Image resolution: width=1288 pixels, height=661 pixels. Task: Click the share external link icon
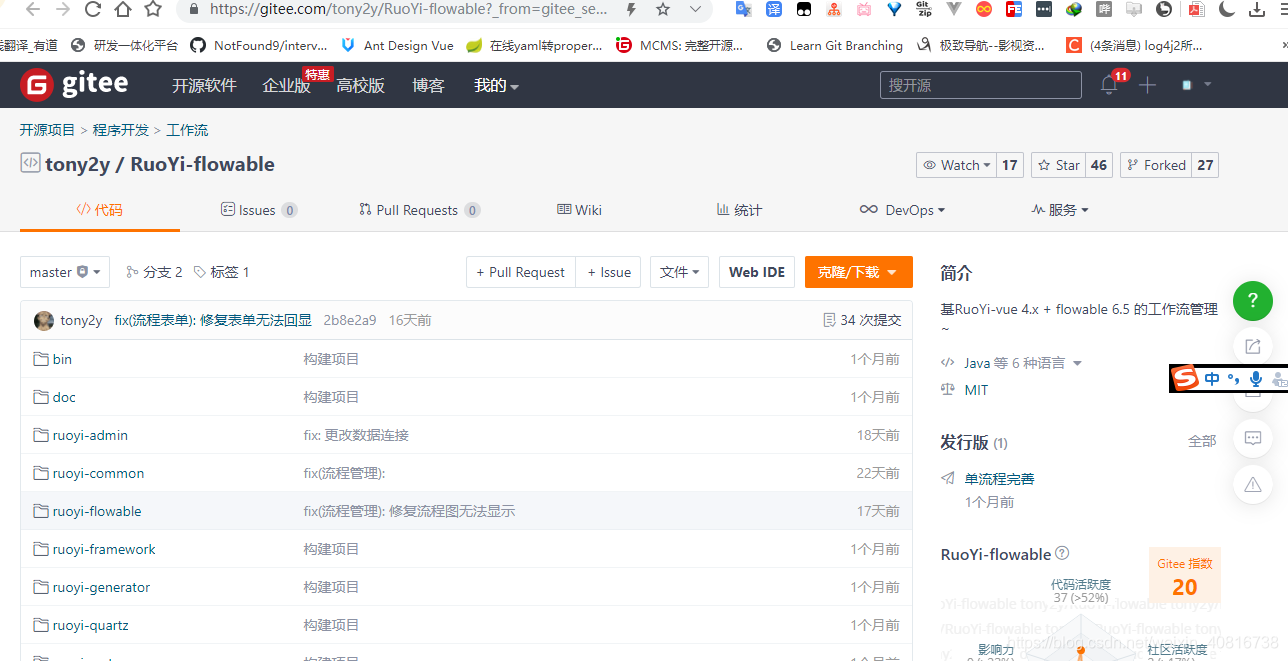click(x=1253, y=347)
